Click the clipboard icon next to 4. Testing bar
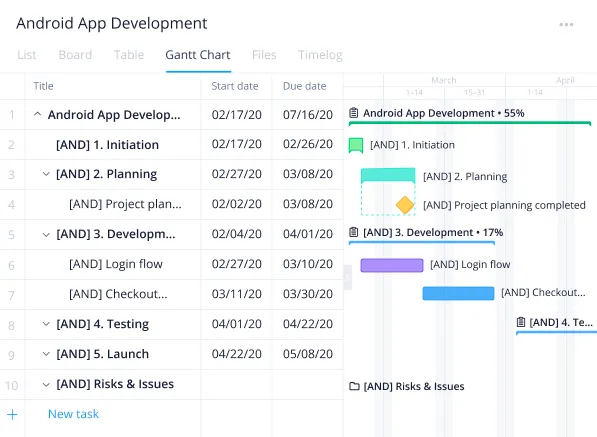Image resolution: width=597 pixels, height=437 pixels. (521, 322)
